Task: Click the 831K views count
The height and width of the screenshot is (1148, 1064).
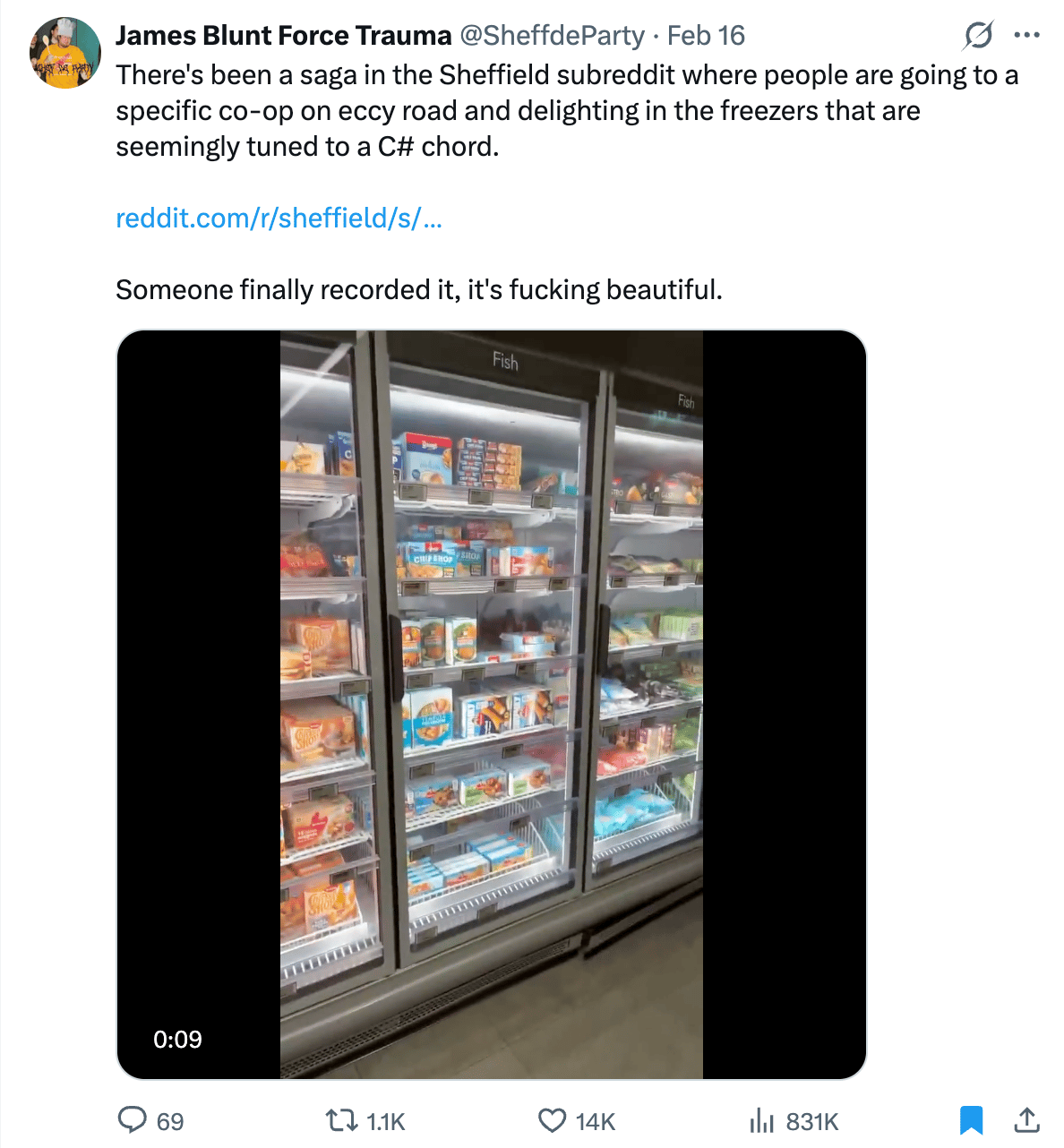Action: 811,1121
